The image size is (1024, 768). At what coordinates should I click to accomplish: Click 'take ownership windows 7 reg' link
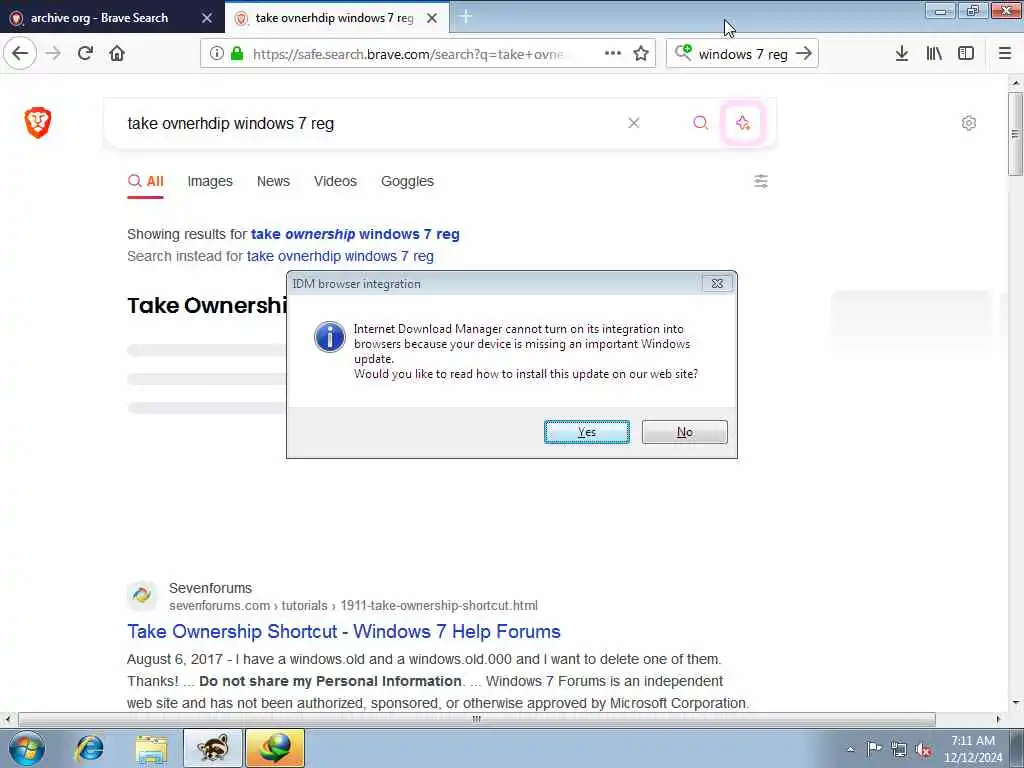[355, 234]
